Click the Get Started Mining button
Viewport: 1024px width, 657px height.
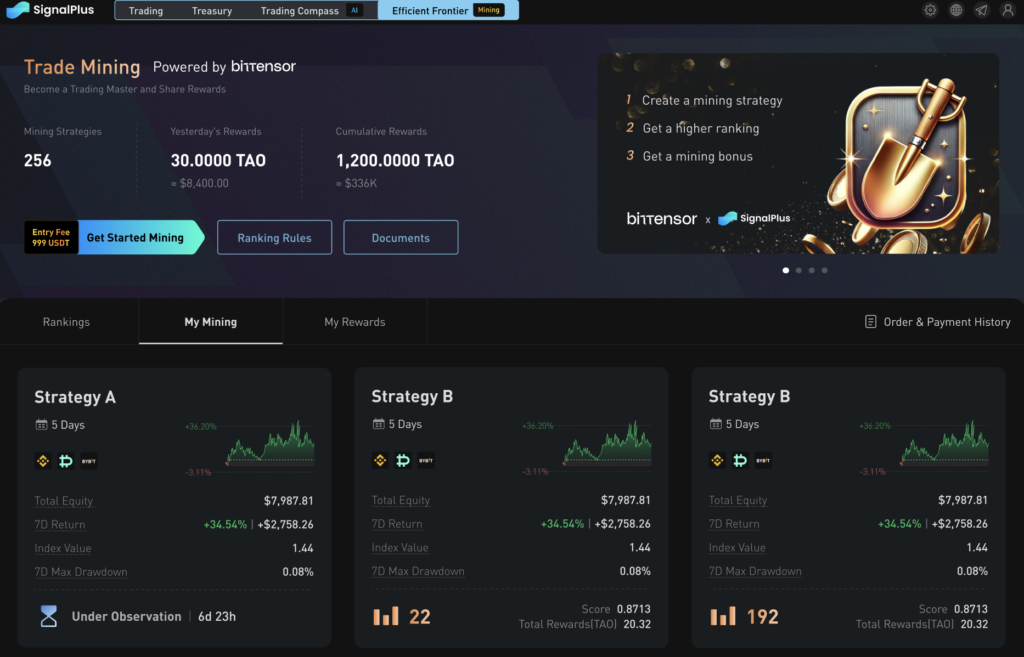coord(135,238)
